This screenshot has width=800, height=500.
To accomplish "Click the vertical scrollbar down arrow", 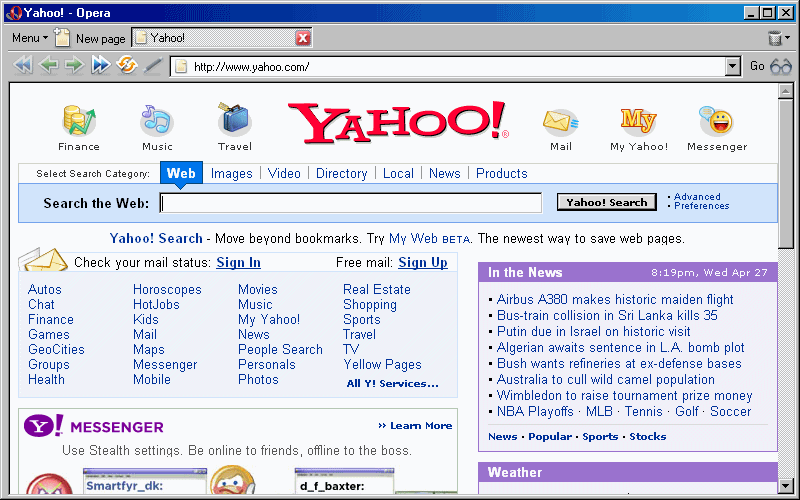I will (785, 486).
